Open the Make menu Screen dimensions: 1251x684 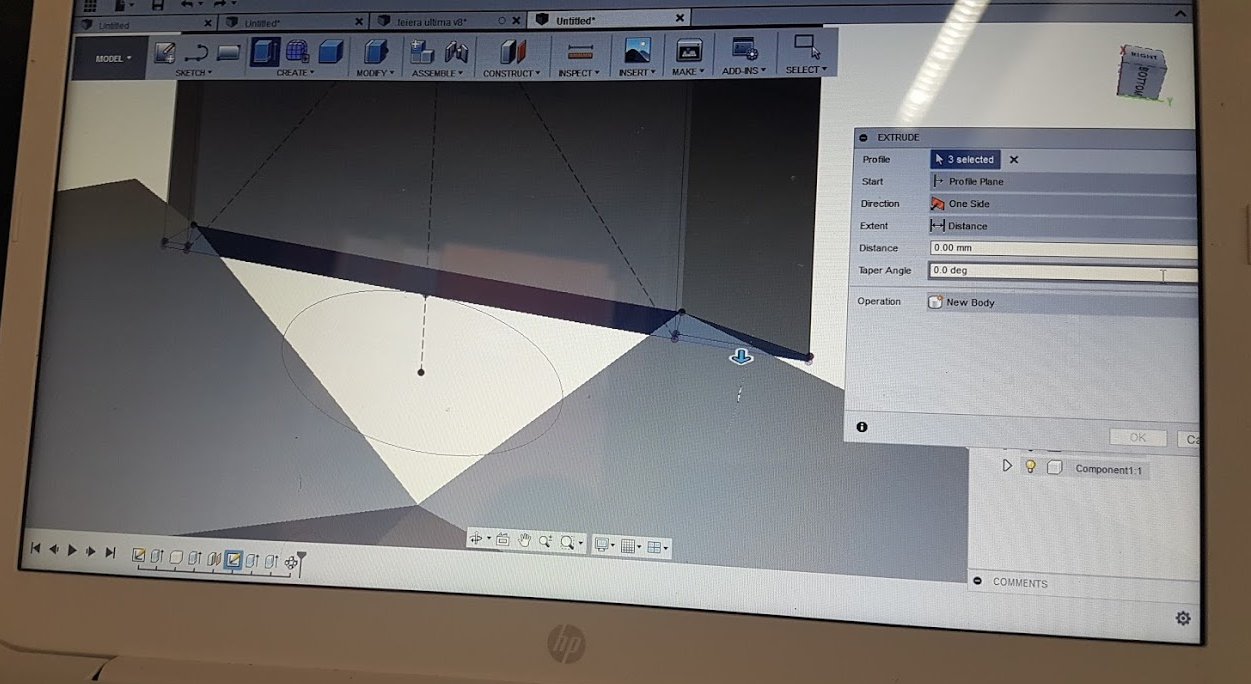pos(689,71)
